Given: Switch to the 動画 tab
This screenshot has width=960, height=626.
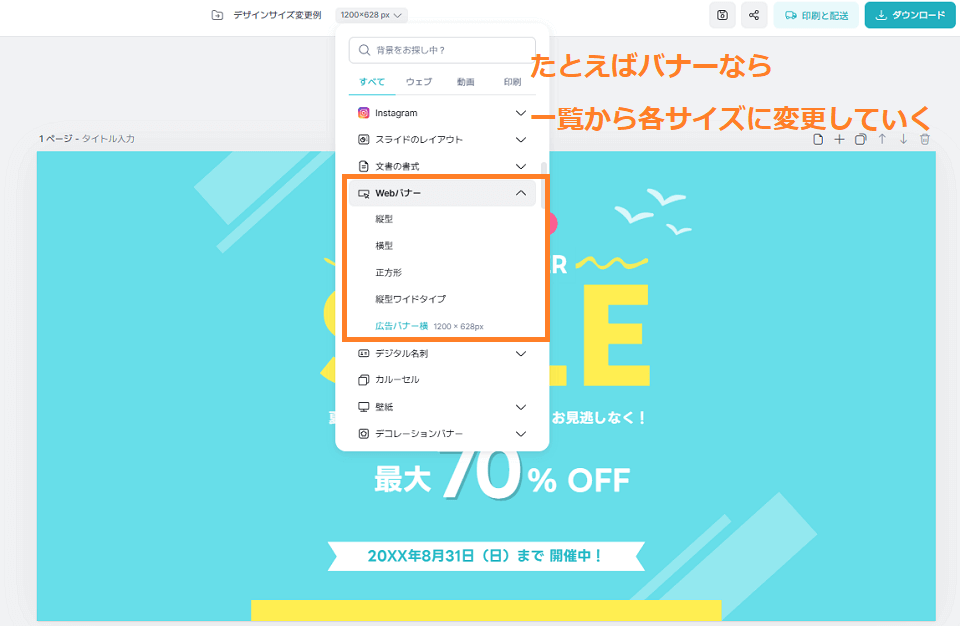Looking at the screenshot, I should coord(465,81).
